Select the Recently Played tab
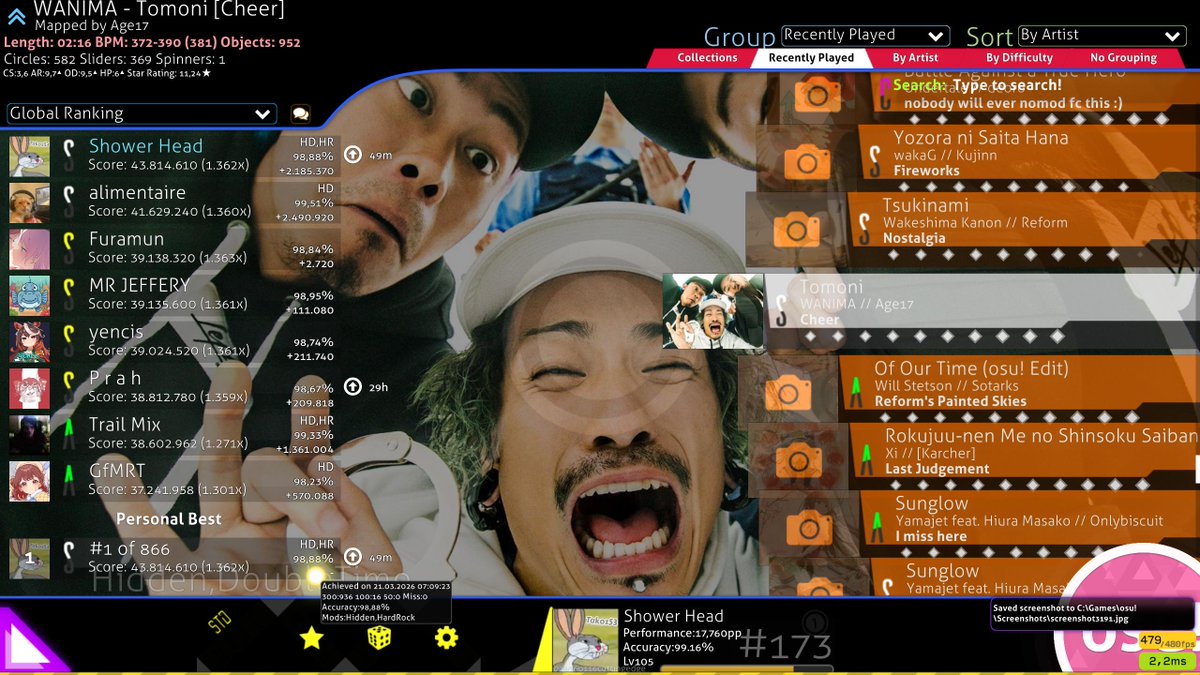 point(811,58)
